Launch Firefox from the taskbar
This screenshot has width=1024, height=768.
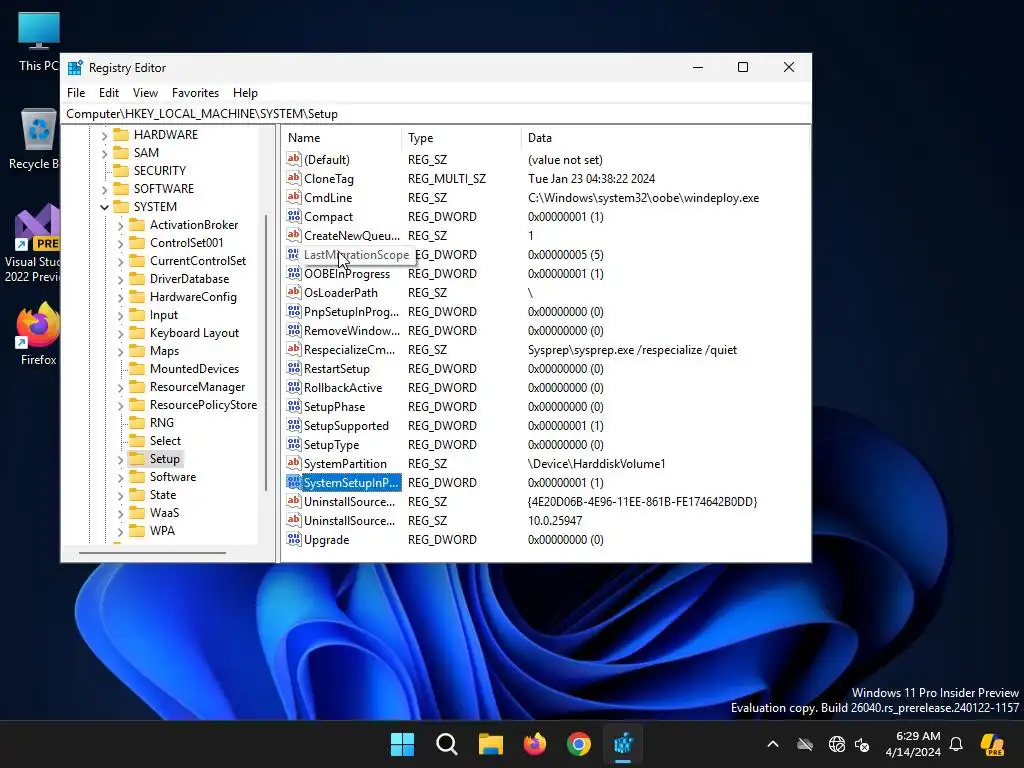[x=535, y=744]
